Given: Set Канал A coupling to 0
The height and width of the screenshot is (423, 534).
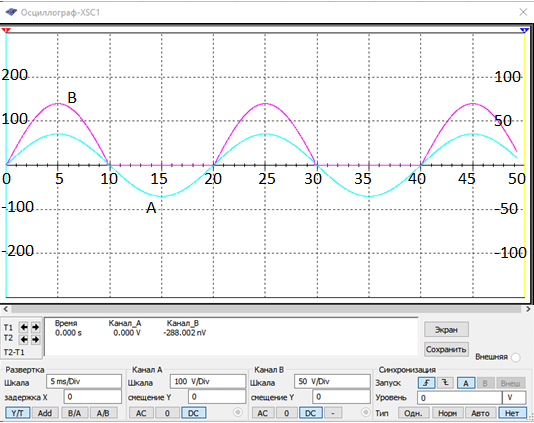Looking at the screenshot, I should 167,413.
